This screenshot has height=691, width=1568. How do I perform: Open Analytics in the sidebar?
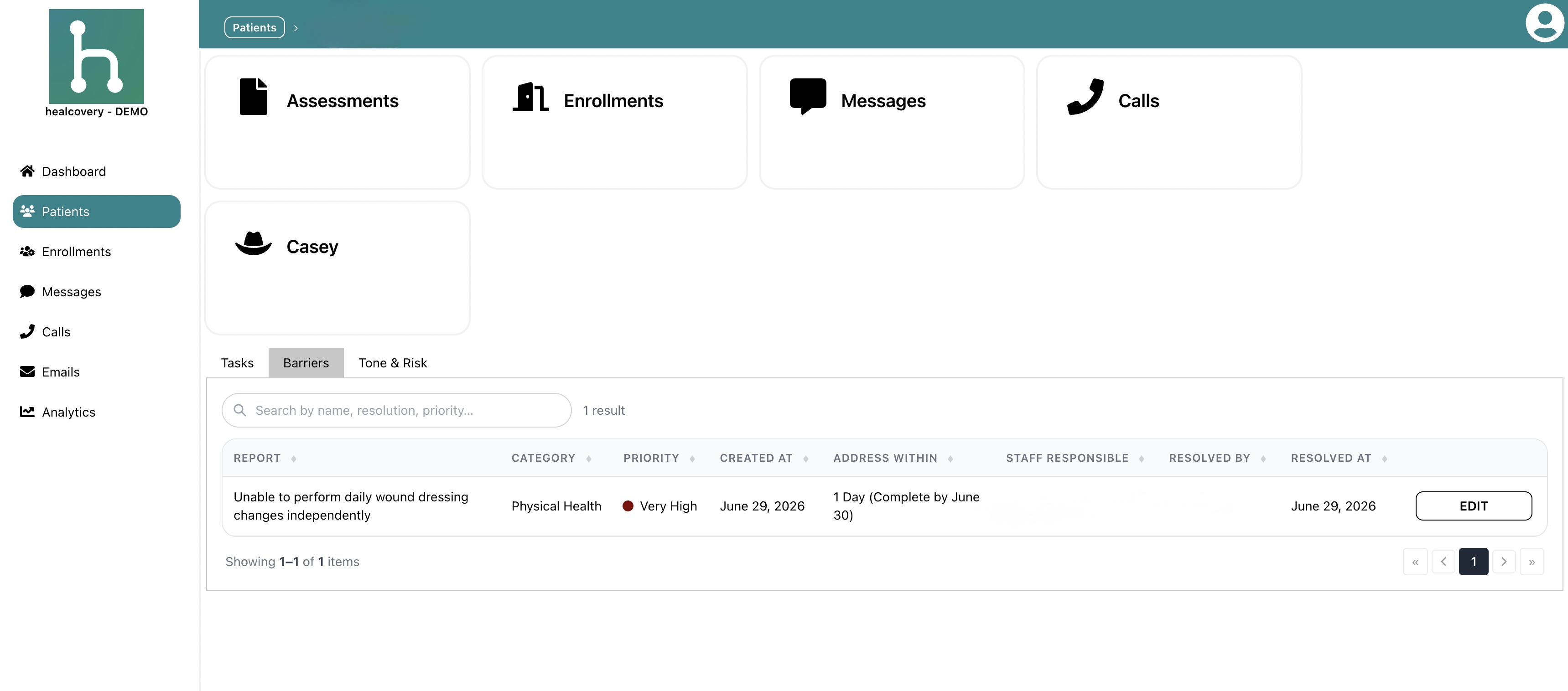(96, 413)
